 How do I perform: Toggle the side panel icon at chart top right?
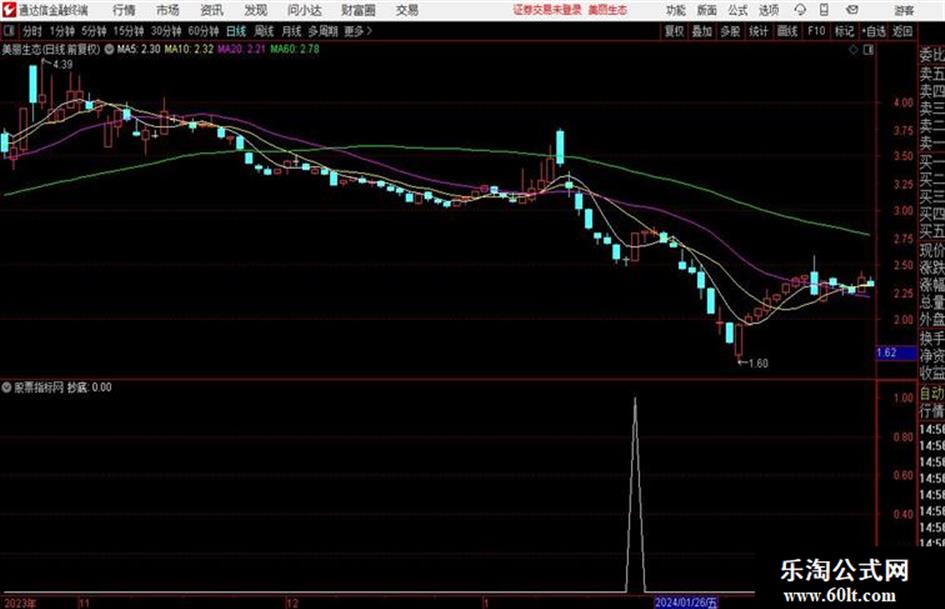[868, 50]
